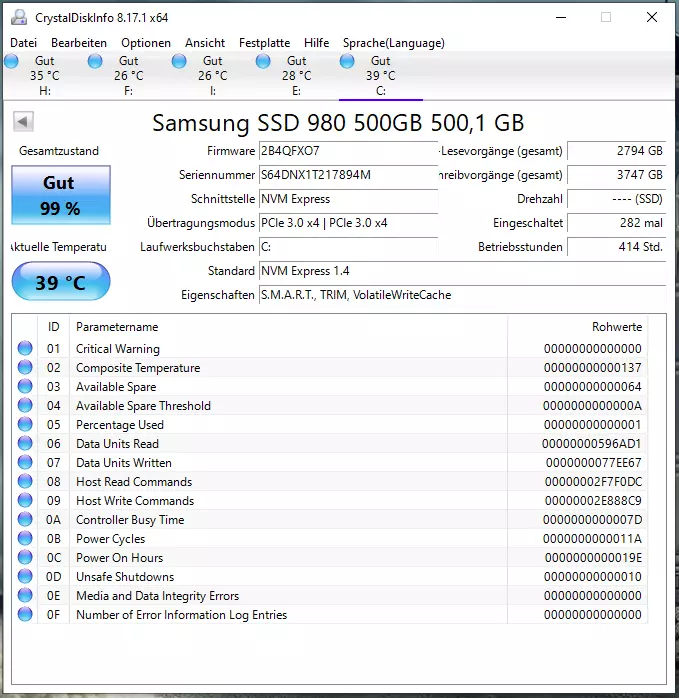Click status orb for drive H:

(12, 61)
